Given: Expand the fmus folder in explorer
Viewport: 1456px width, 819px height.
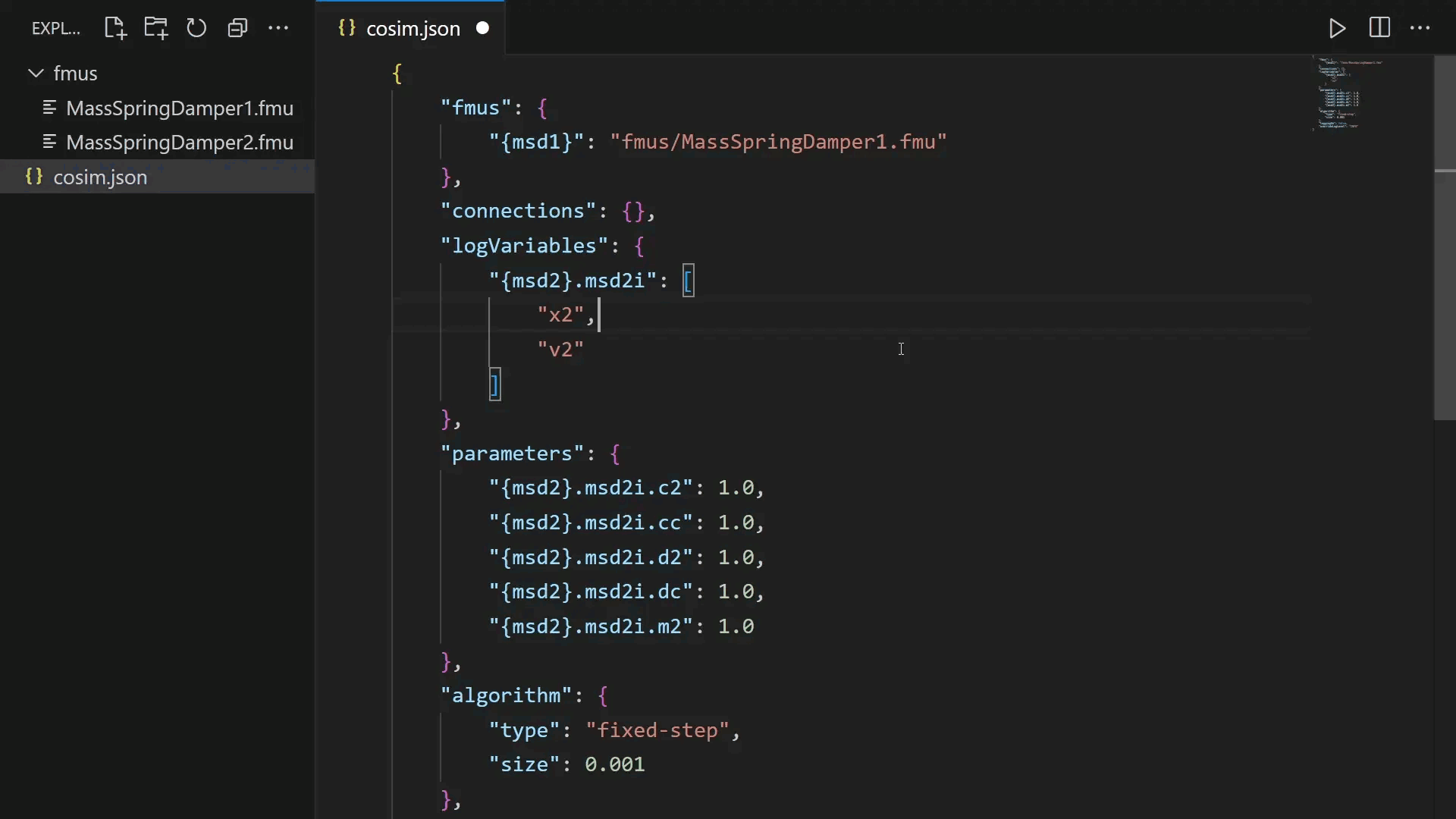Looking at the screenshot, I should click(x=75, y=72).
